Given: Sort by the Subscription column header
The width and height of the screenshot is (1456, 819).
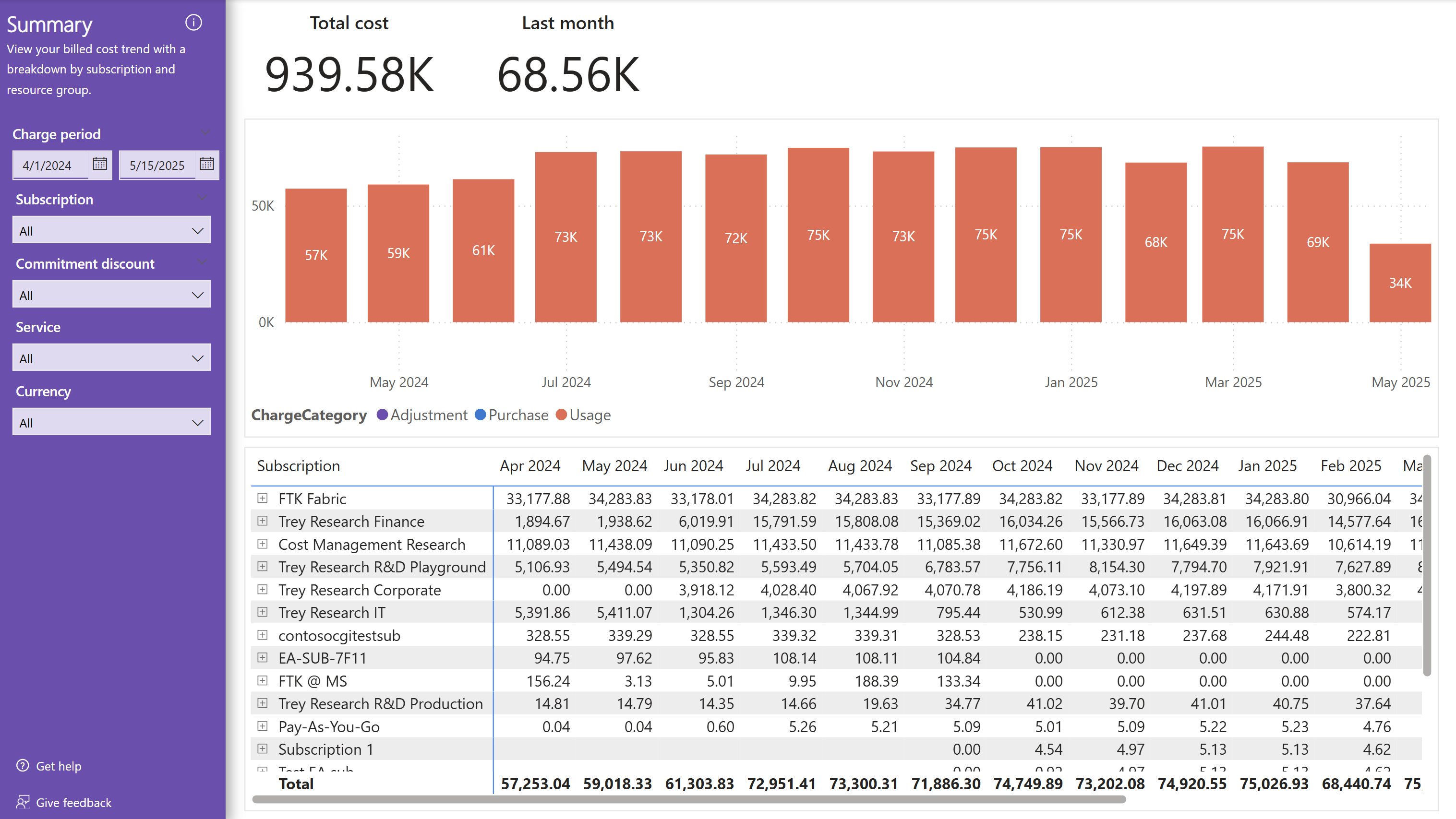Looking at the screenshot, I should [299, 466].
